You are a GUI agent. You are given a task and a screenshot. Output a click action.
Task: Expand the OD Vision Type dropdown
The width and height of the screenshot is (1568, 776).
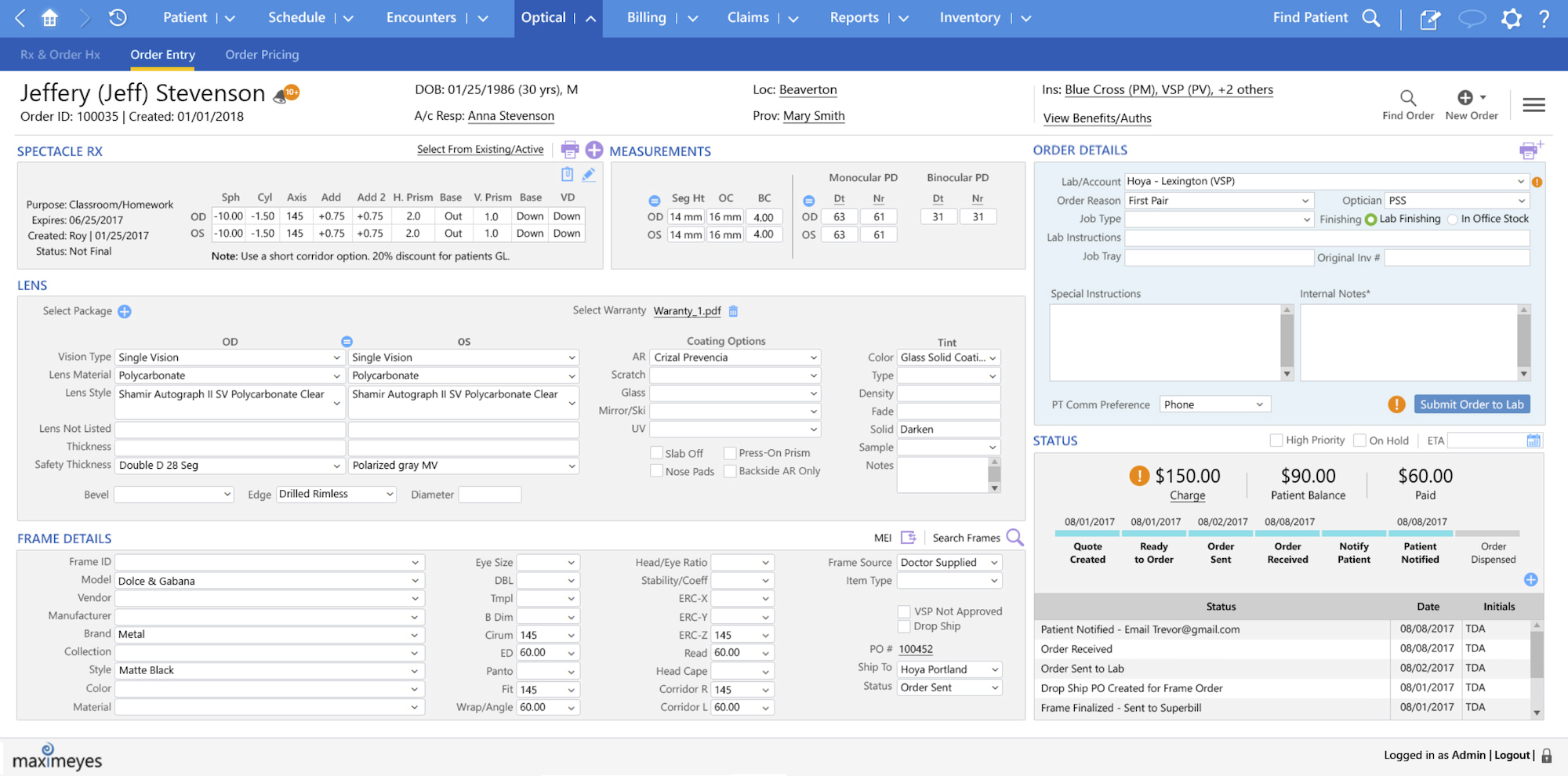(x=229, y=357)
